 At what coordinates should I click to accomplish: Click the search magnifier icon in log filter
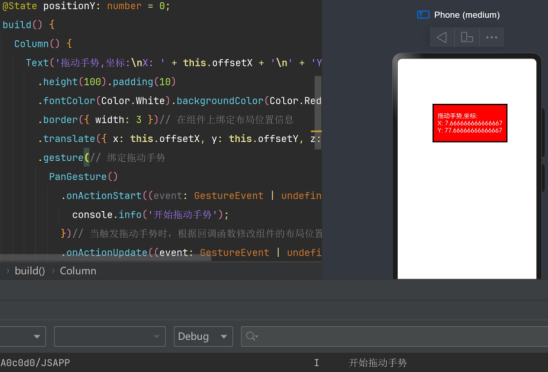click(x=252, y=336)
